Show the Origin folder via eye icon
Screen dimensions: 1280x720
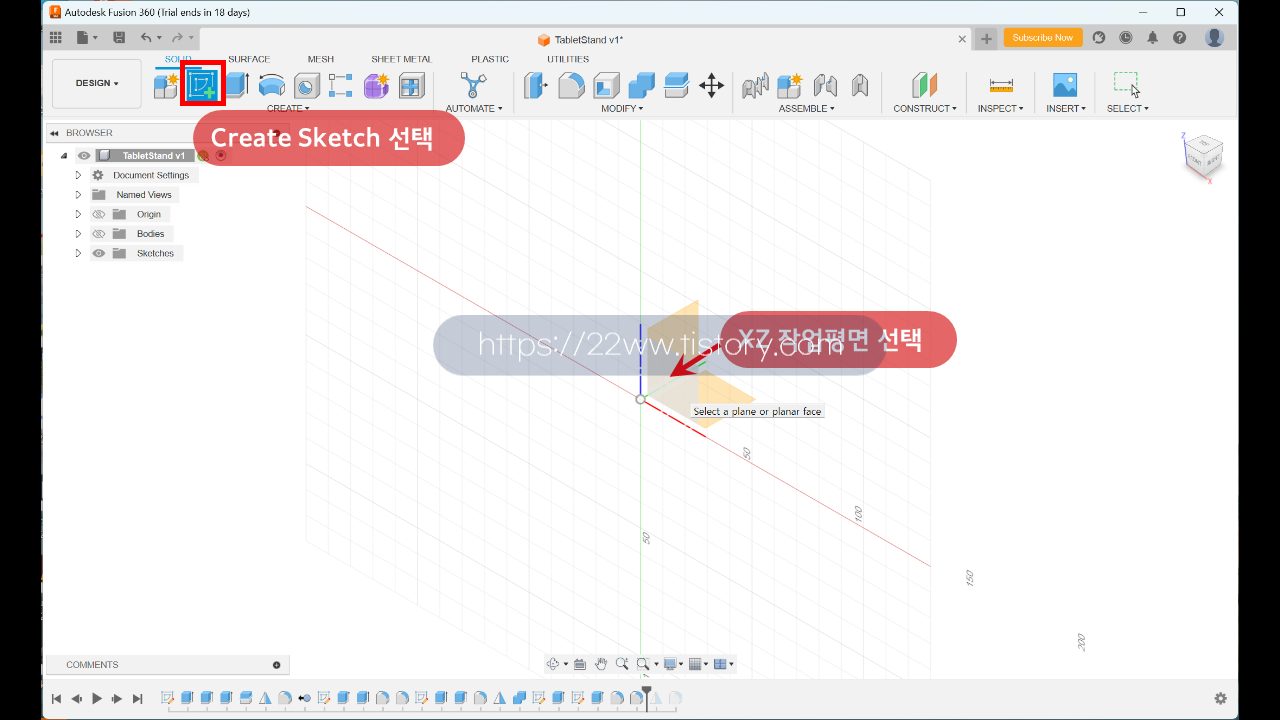(98, 214)
